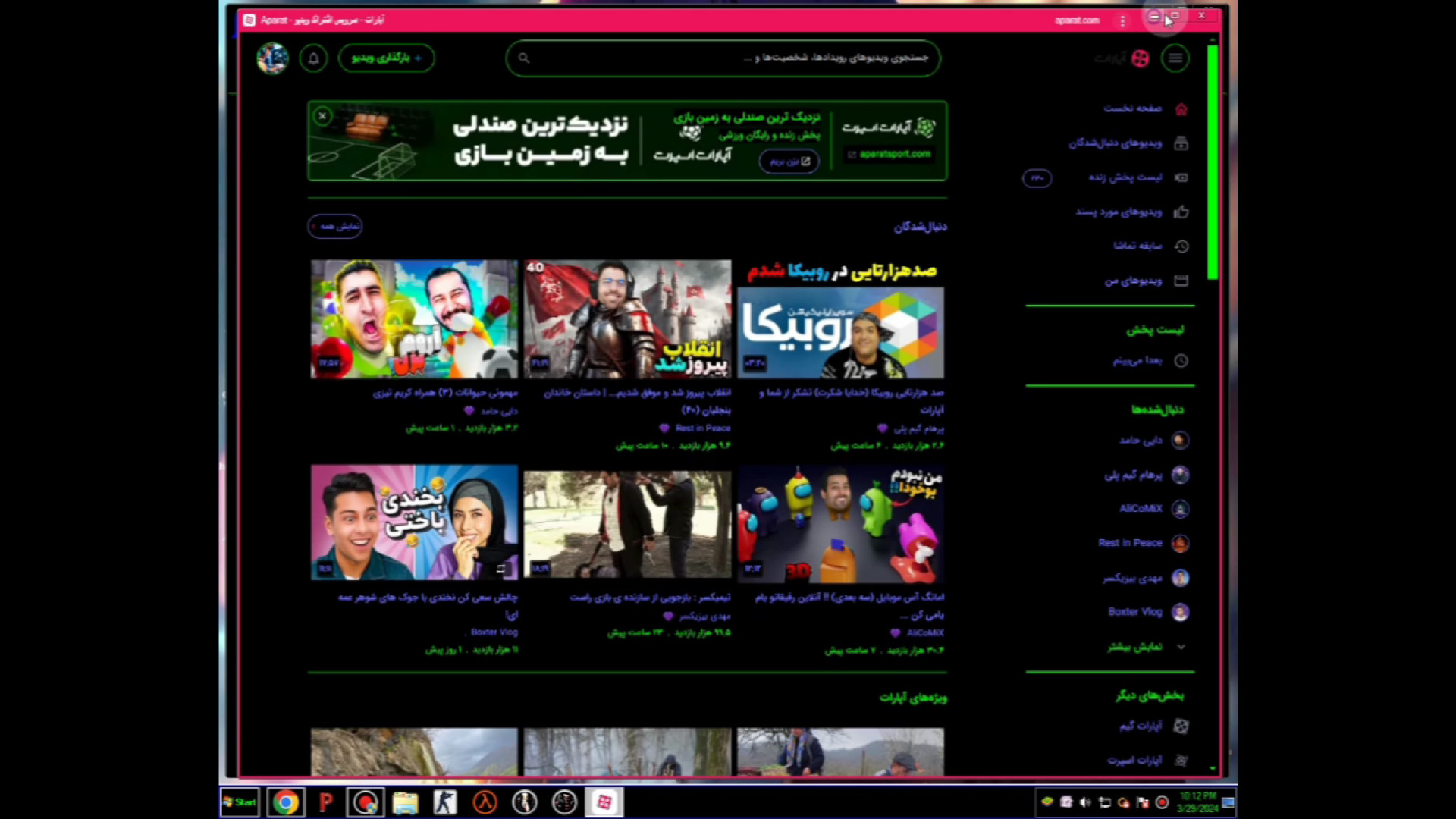
Task: Click the volume icon in system tray
Action: pyautogui.click(x=1085, y=802)
